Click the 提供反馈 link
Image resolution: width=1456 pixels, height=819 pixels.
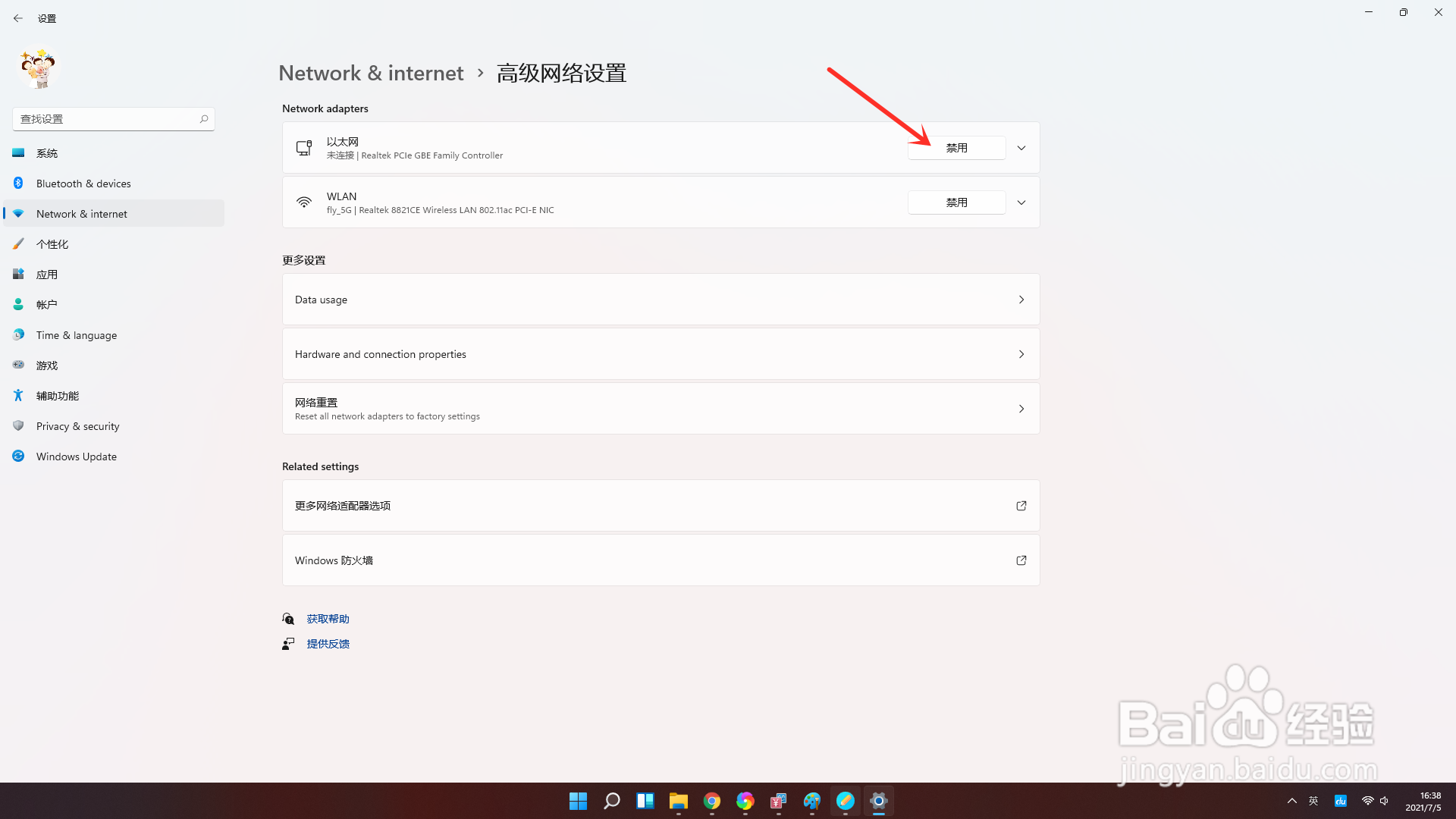328,644
